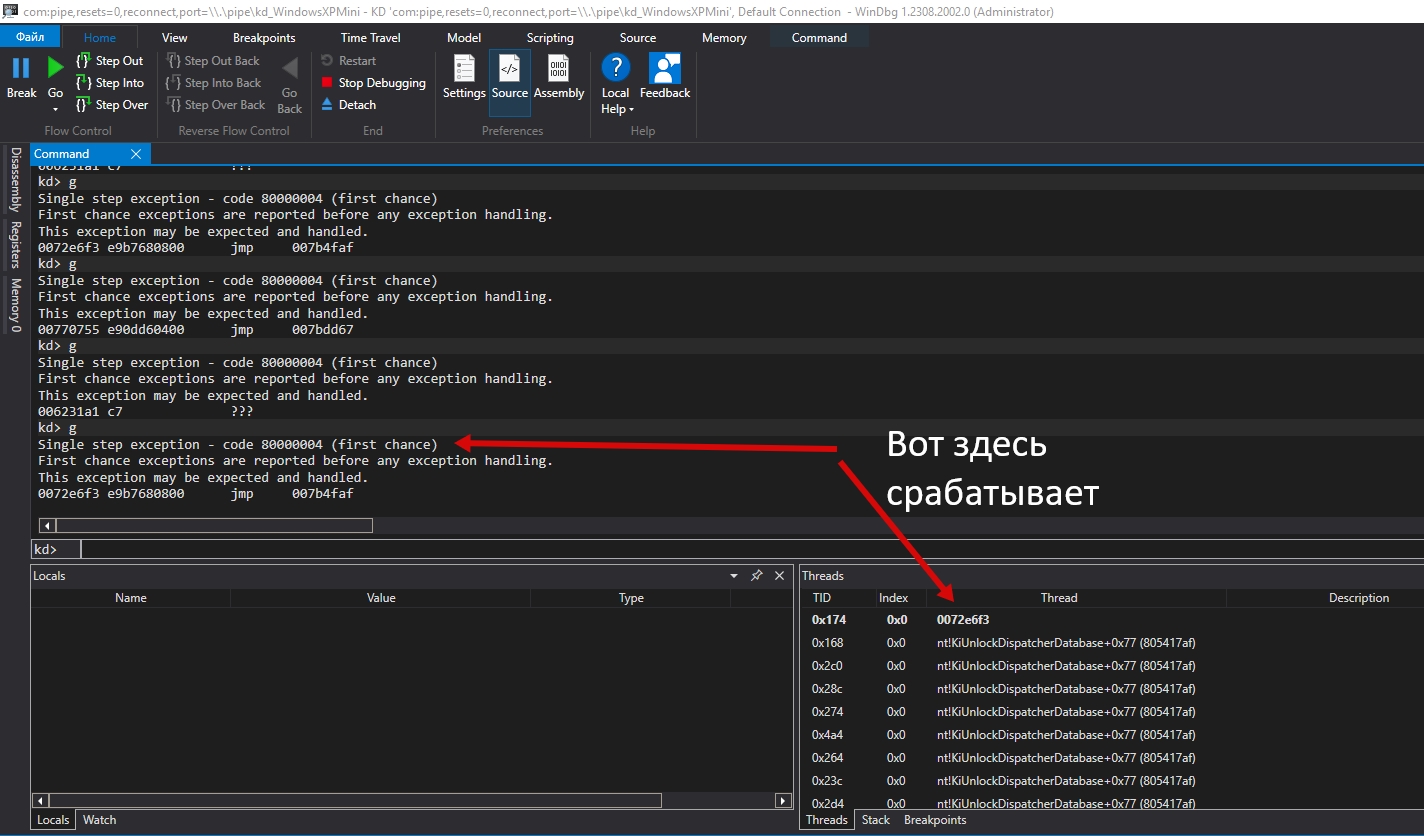
Task: Open the Settings preferences icon
Action: coord(464,70)
